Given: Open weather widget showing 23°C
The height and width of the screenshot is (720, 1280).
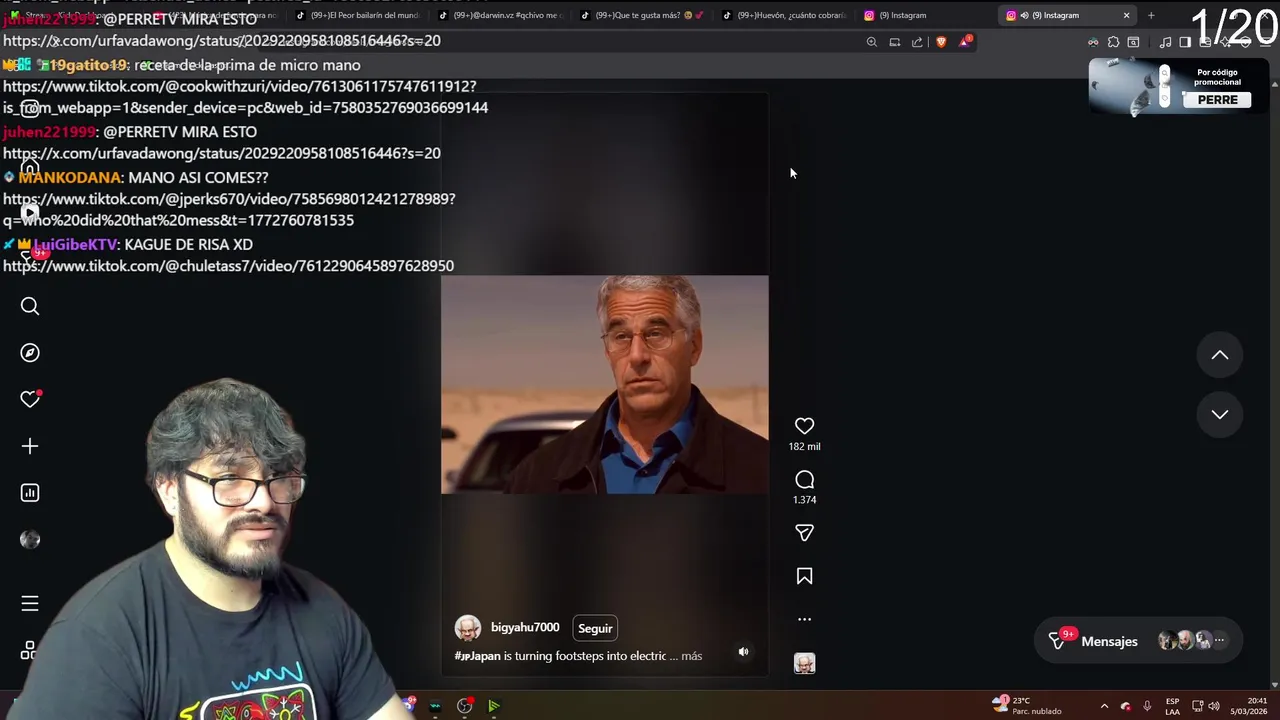Looking at the screenshot, I should coord(1027,705).
